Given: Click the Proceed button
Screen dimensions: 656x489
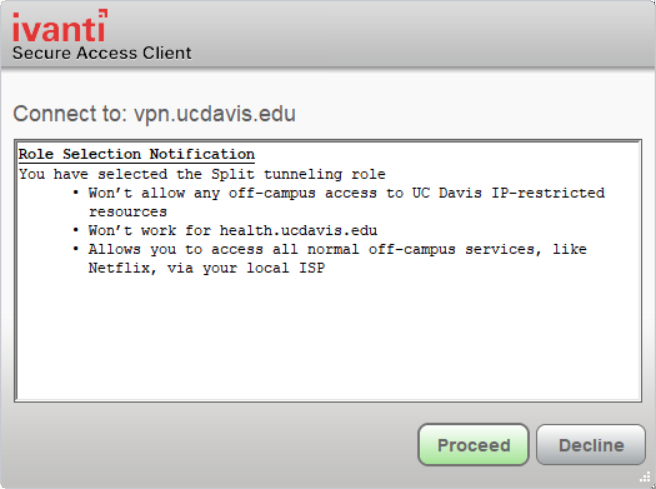Looking at the screenshot, I should (x=473, y=445).
